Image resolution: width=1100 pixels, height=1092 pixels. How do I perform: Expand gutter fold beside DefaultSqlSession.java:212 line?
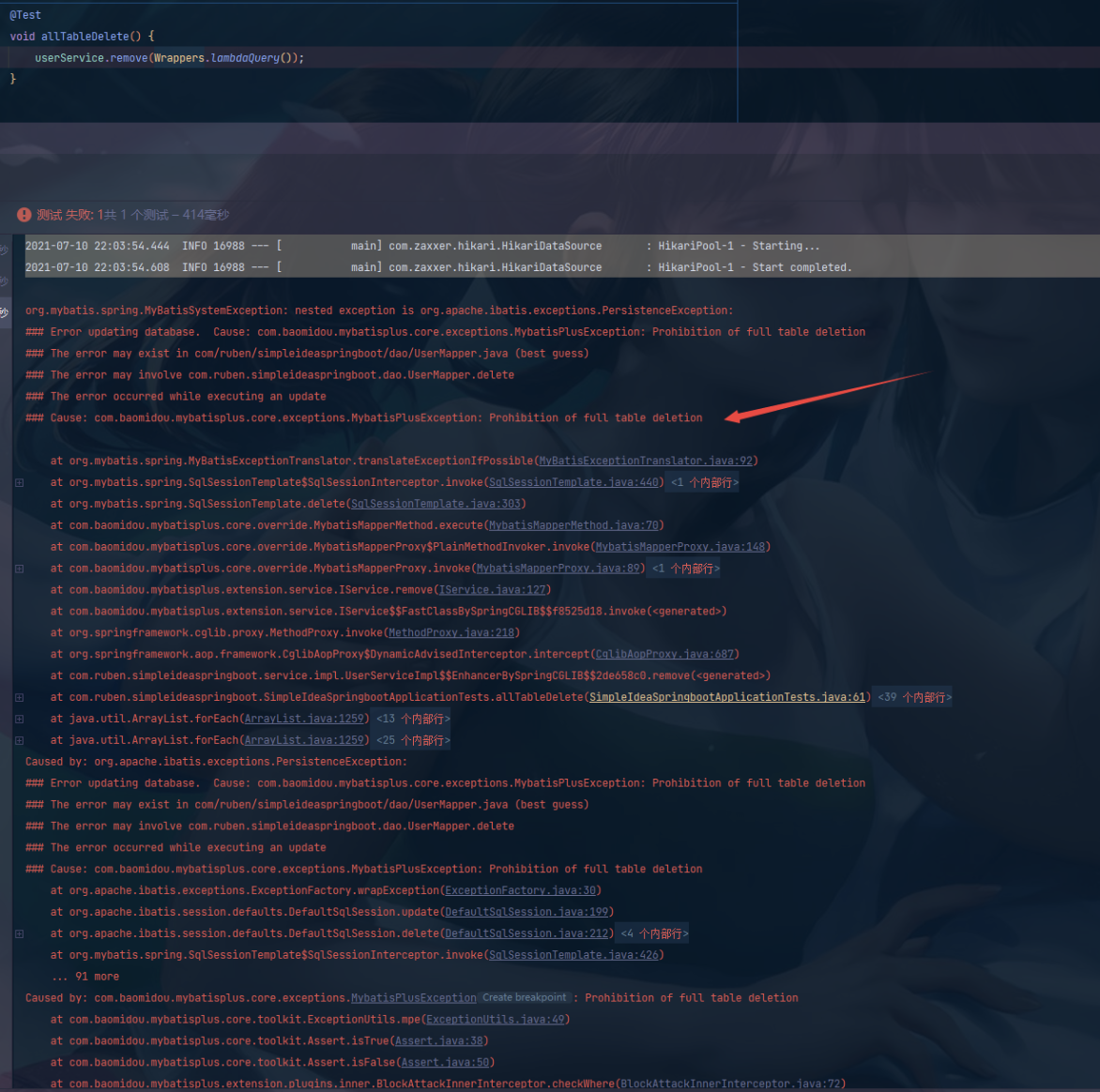[19, 933]
